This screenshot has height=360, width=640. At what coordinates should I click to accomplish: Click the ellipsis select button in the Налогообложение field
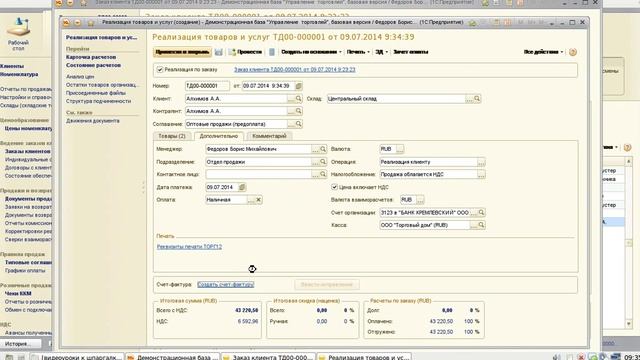click(481, 174)
